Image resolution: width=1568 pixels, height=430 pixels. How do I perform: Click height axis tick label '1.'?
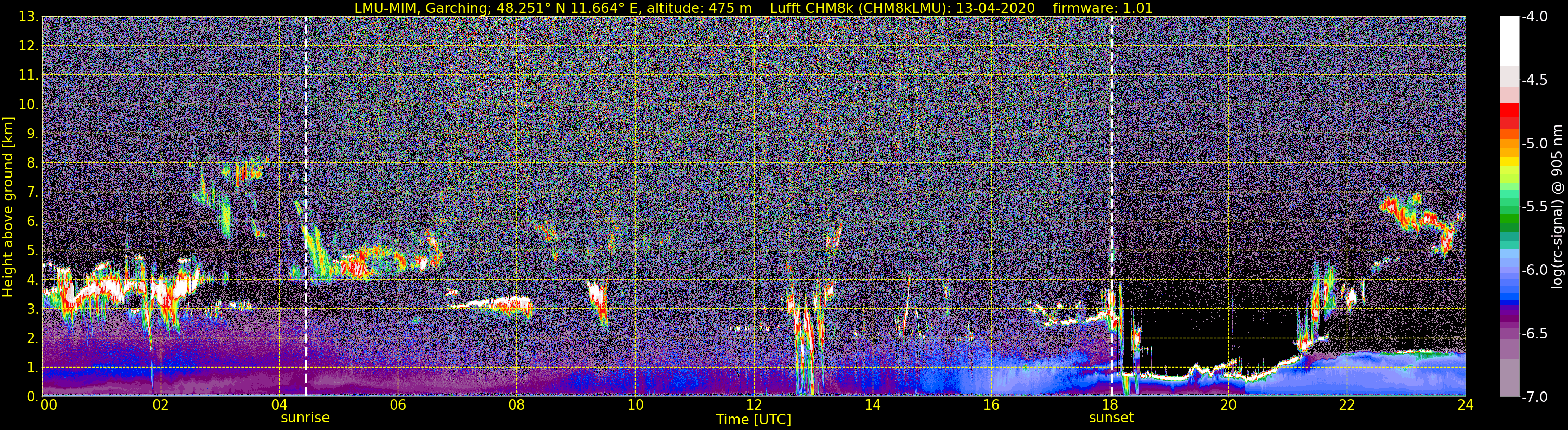tap(32, 368)
